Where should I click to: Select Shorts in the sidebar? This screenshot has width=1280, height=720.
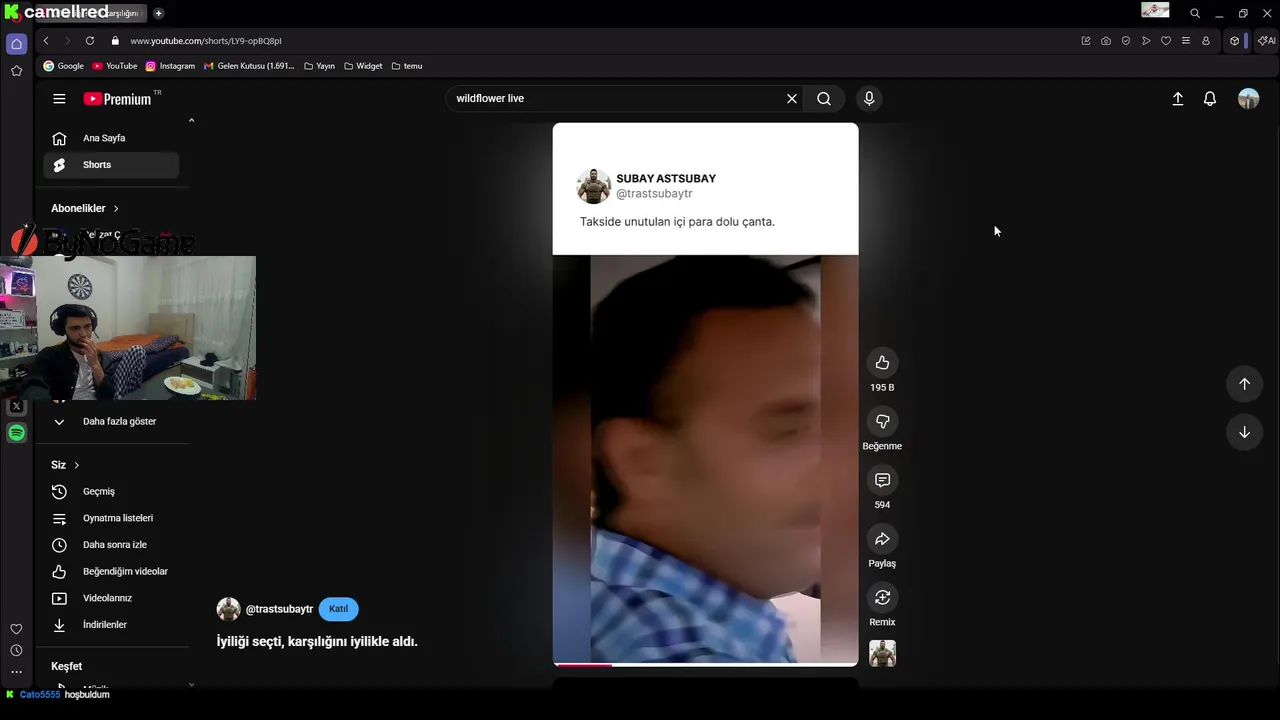[x=111, y=165]
